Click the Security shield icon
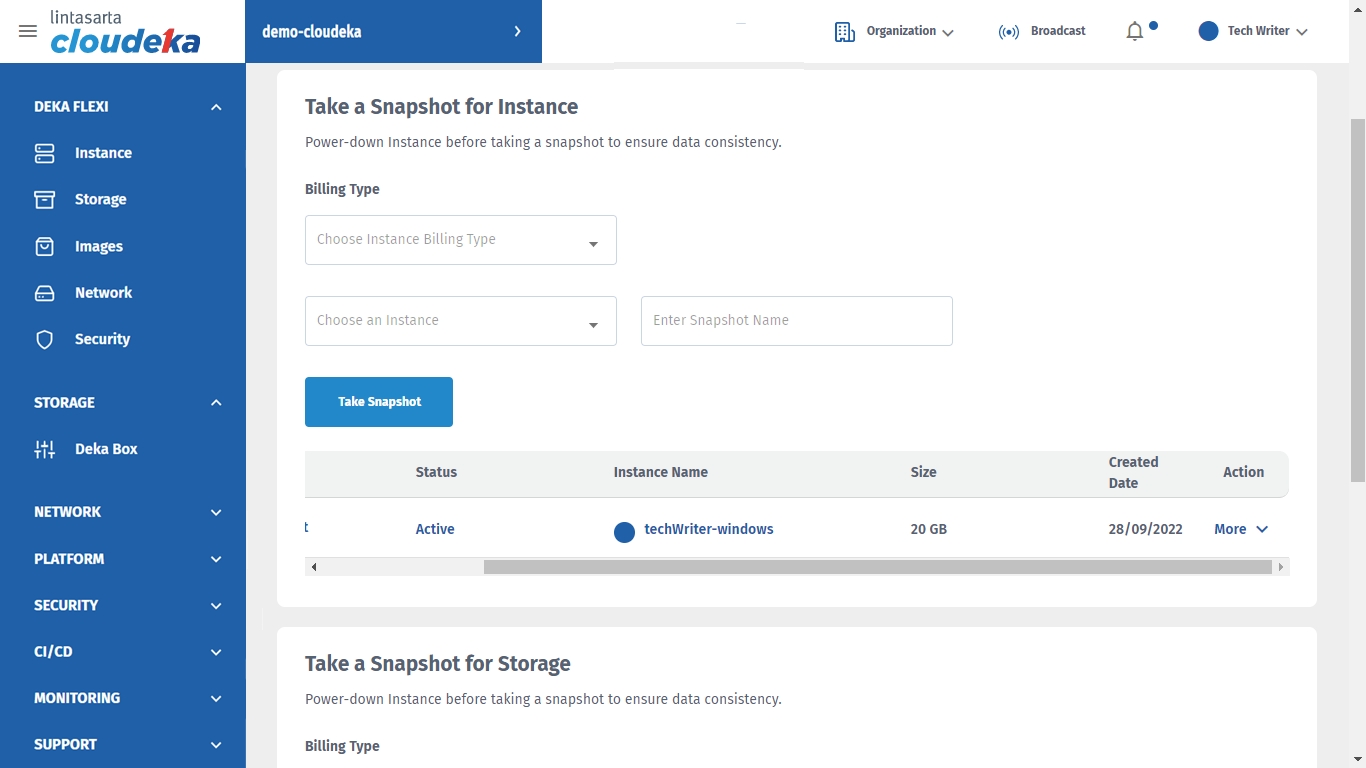Viewport: 1366px width, 768px height. (45, 340)
